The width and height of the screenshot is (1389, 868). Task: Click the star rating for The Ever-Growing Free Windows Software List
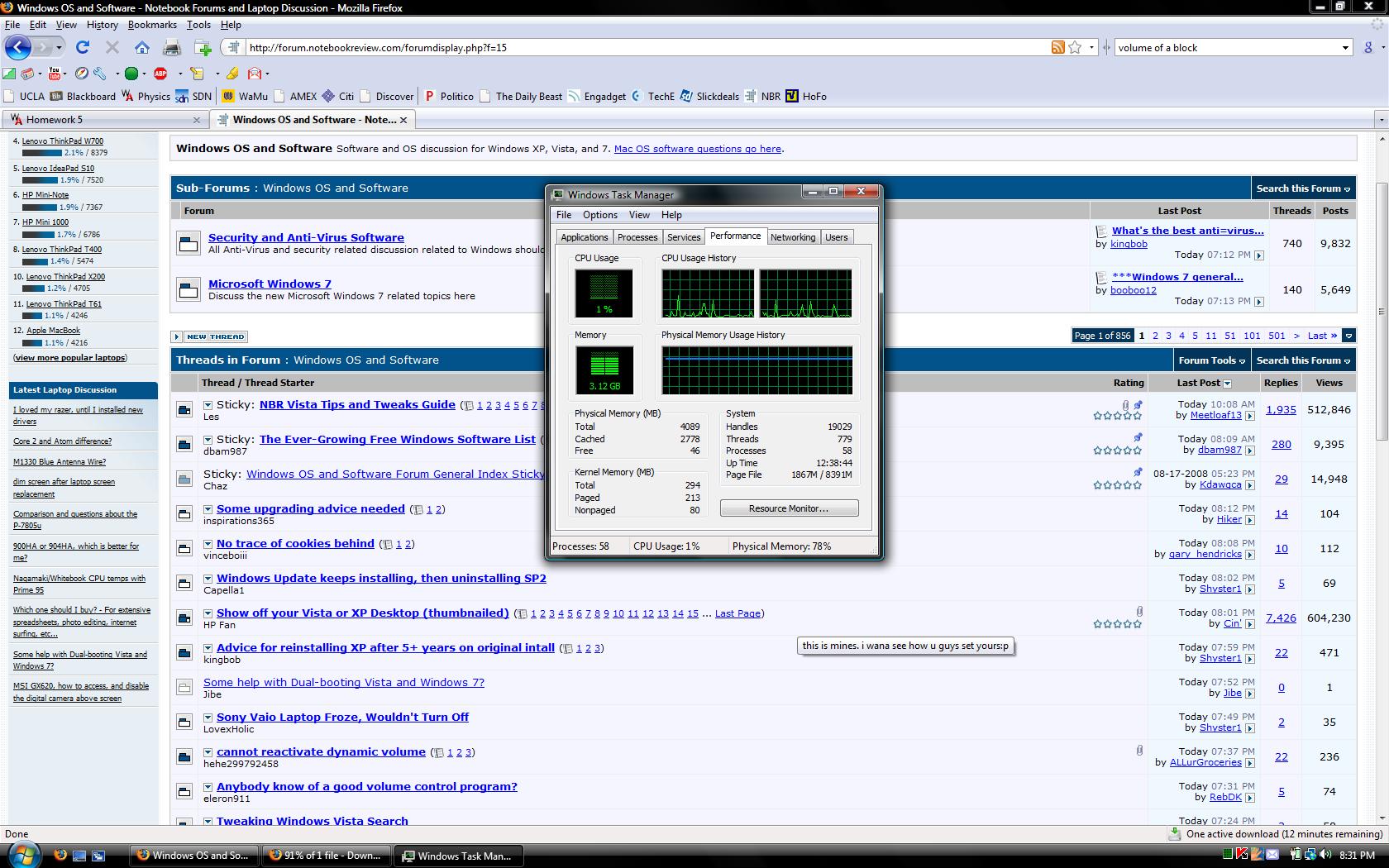(x=1117, y=451)
